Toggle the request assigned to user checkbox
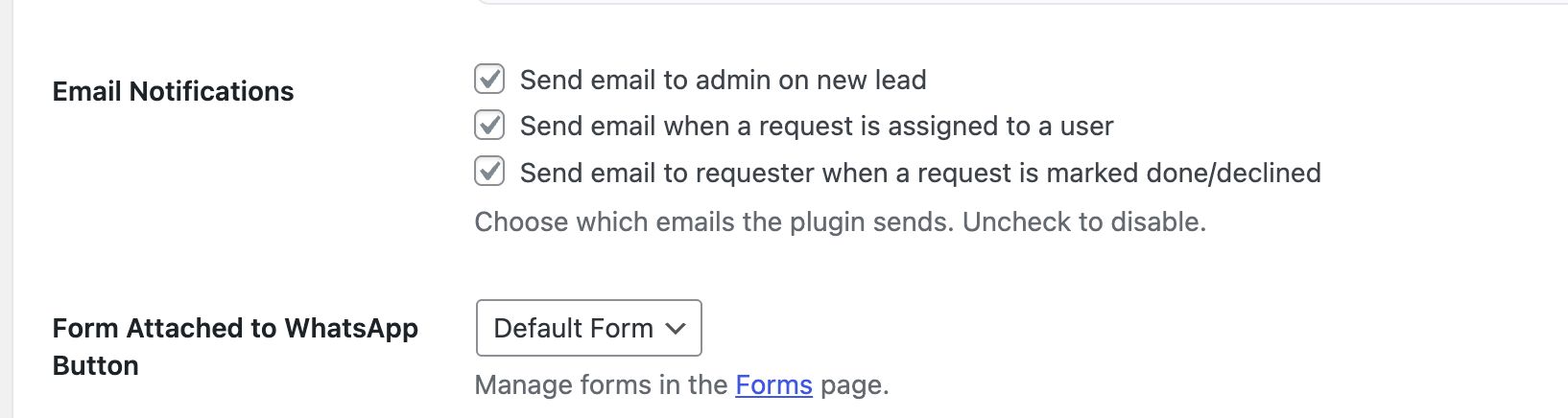 [x=489, y=125]
